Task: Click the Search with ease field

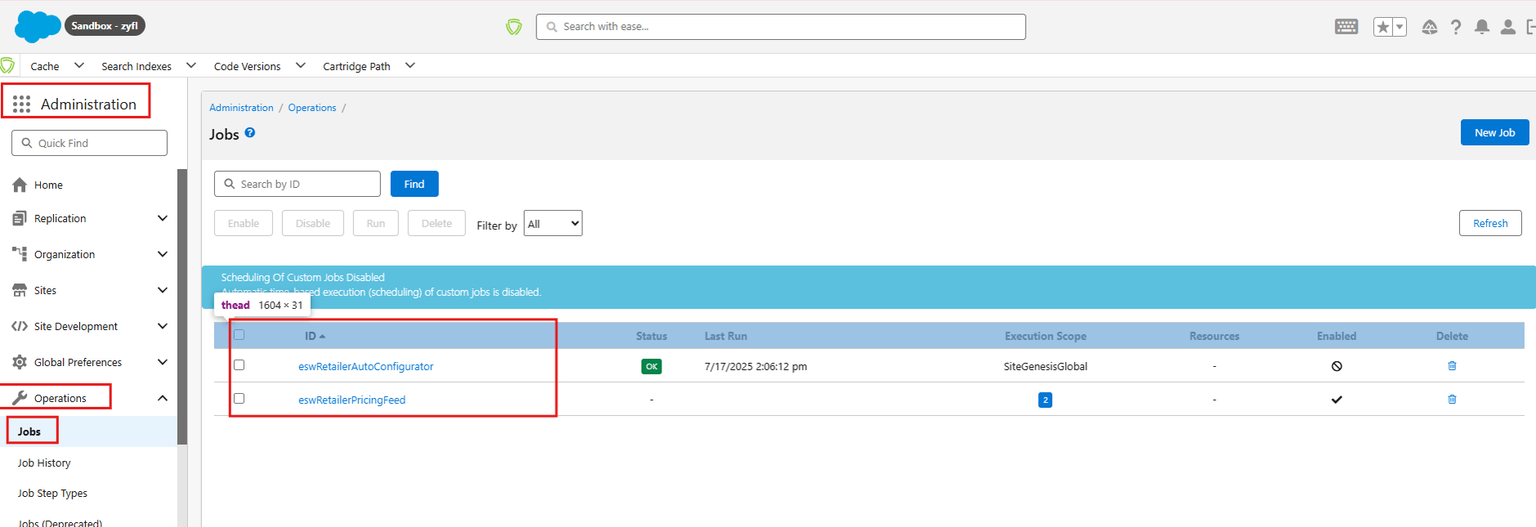Action: [781, 27]
